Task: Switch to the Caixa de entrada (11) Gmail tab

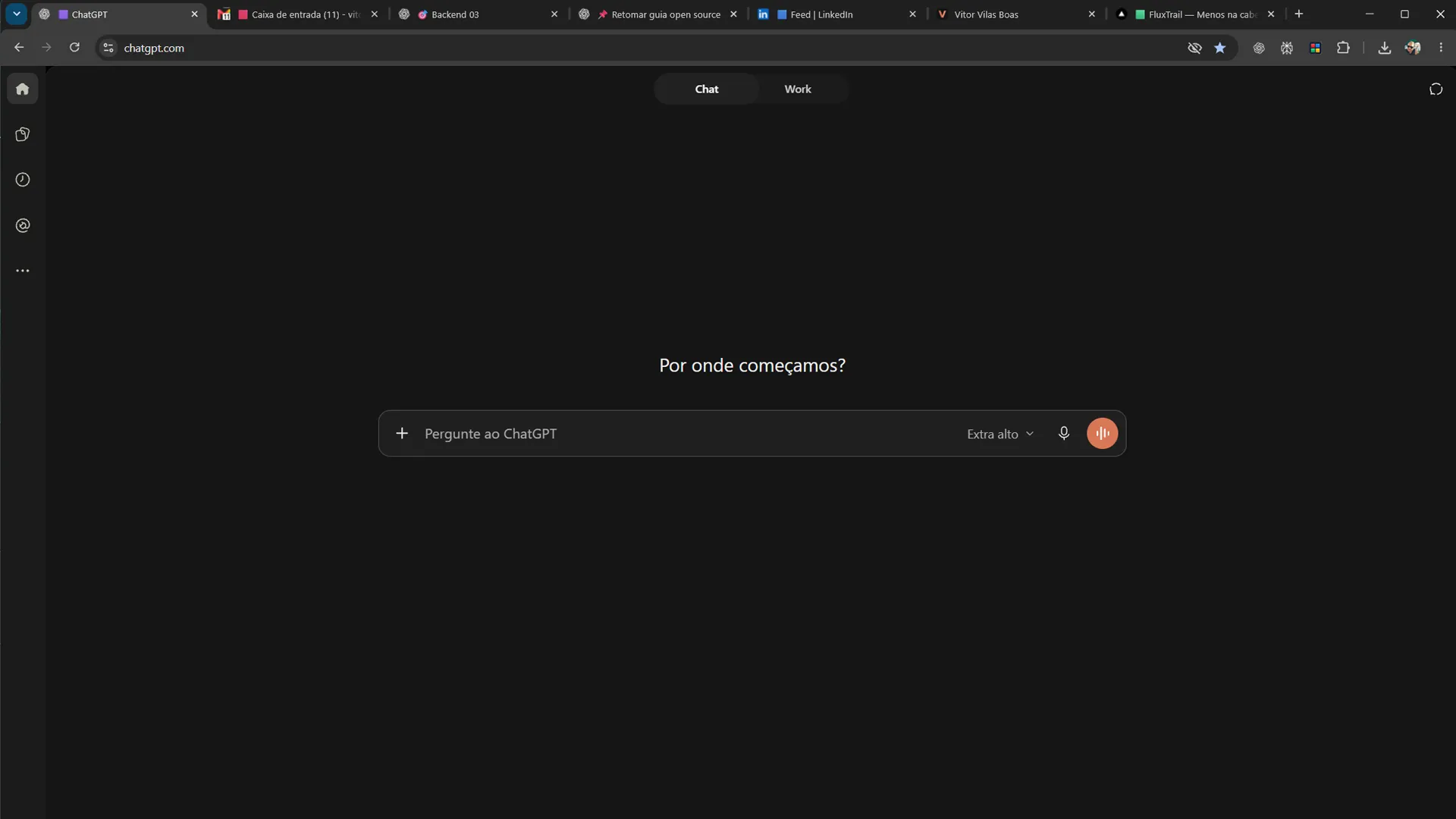Action: [x=297, y=14]
